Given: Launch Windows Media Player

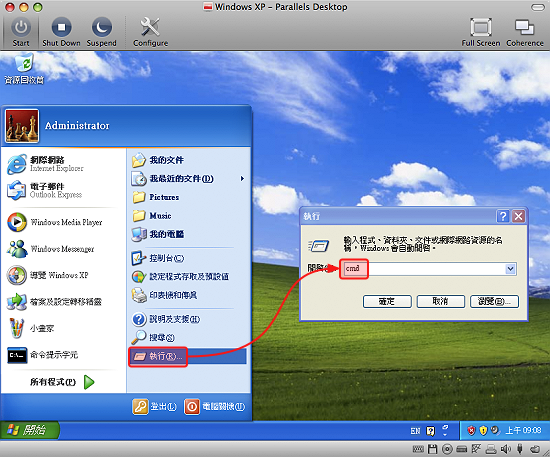Looking at the screenshot, I should pos(55,222).
